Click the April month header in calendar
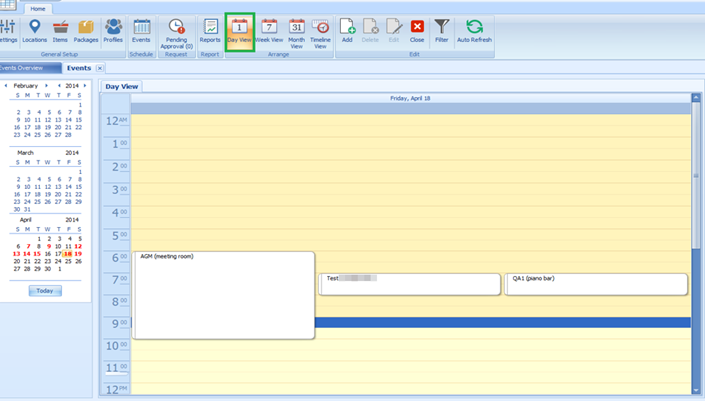705x401 pixels. pos(26,220)
